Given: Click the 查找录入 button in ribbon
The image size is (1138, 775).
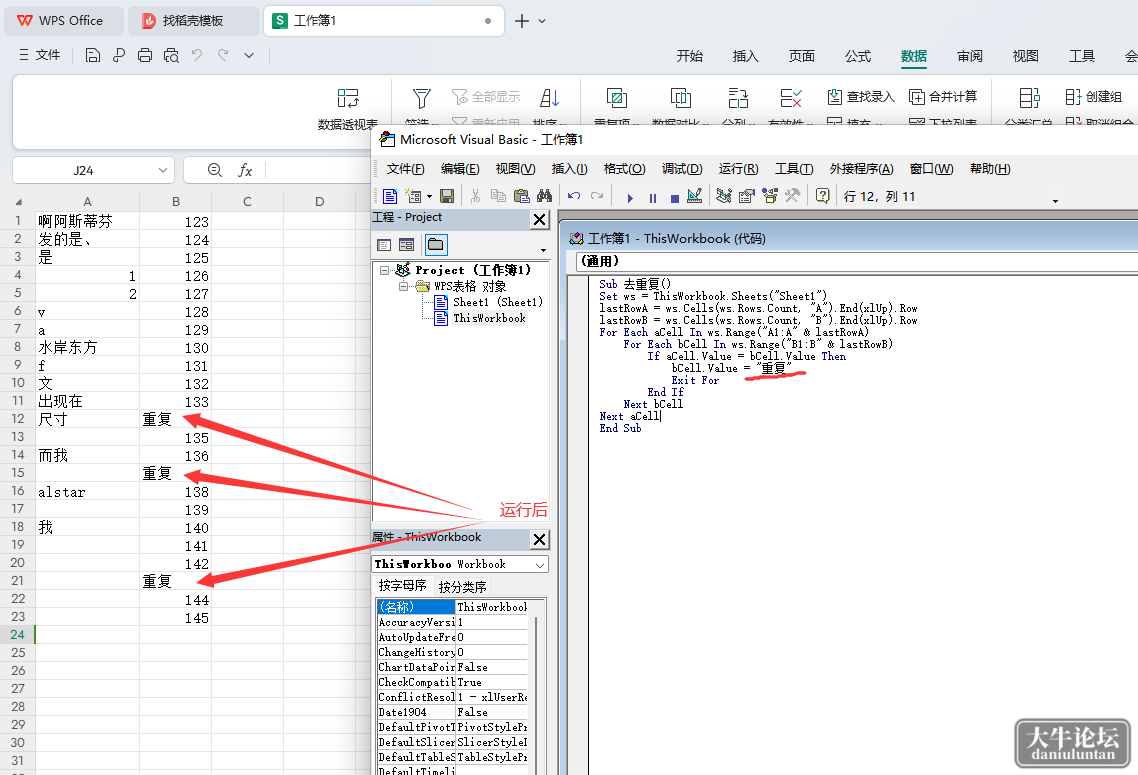Looking at the screenshot, I should pos(861,97).
